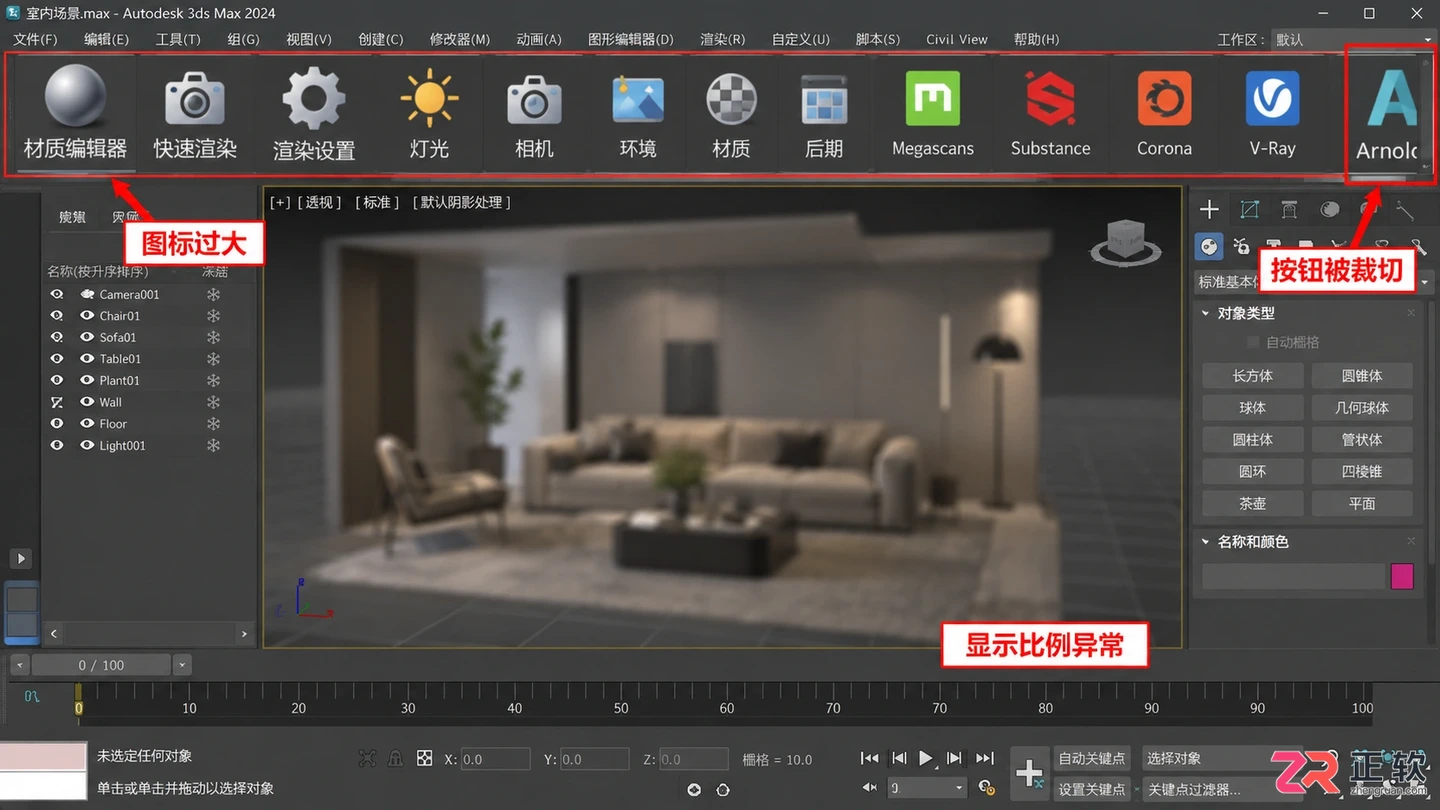Expand the side panel arrow button
Screen dimensions: 1440x810
[21, 558]
